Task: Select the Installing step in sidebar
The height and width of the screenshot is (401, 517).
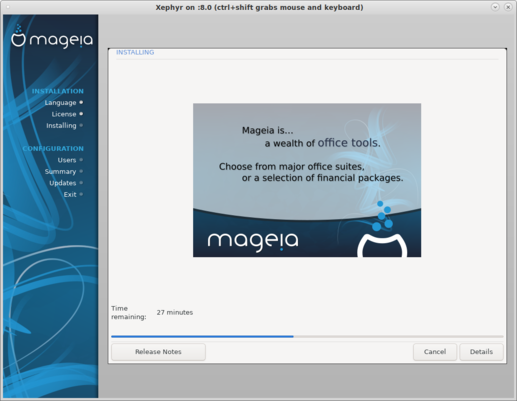Action: click(61, 126)
